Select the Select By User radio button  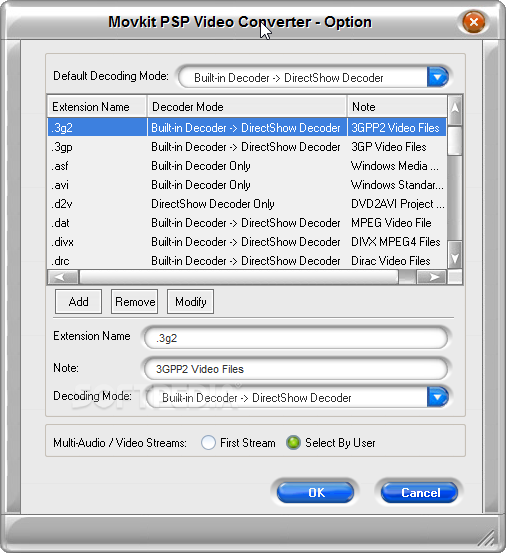click(293, 442)
